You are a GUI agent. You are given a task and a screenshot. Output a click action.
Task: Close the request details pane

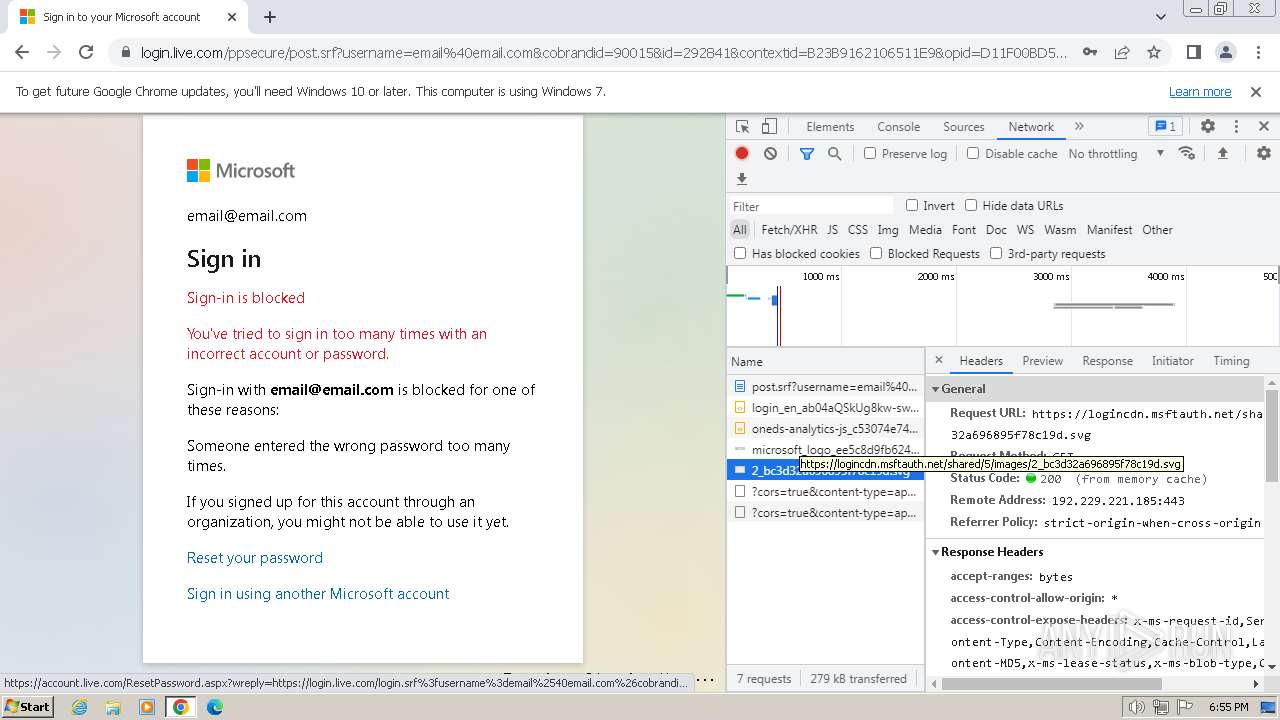coord(938,360)
